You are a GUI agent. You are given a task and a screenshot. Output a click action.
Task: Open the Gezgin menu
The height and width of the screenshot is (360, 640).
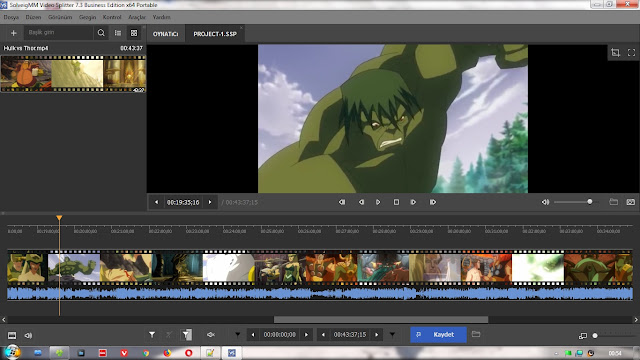tap(87, 17)
